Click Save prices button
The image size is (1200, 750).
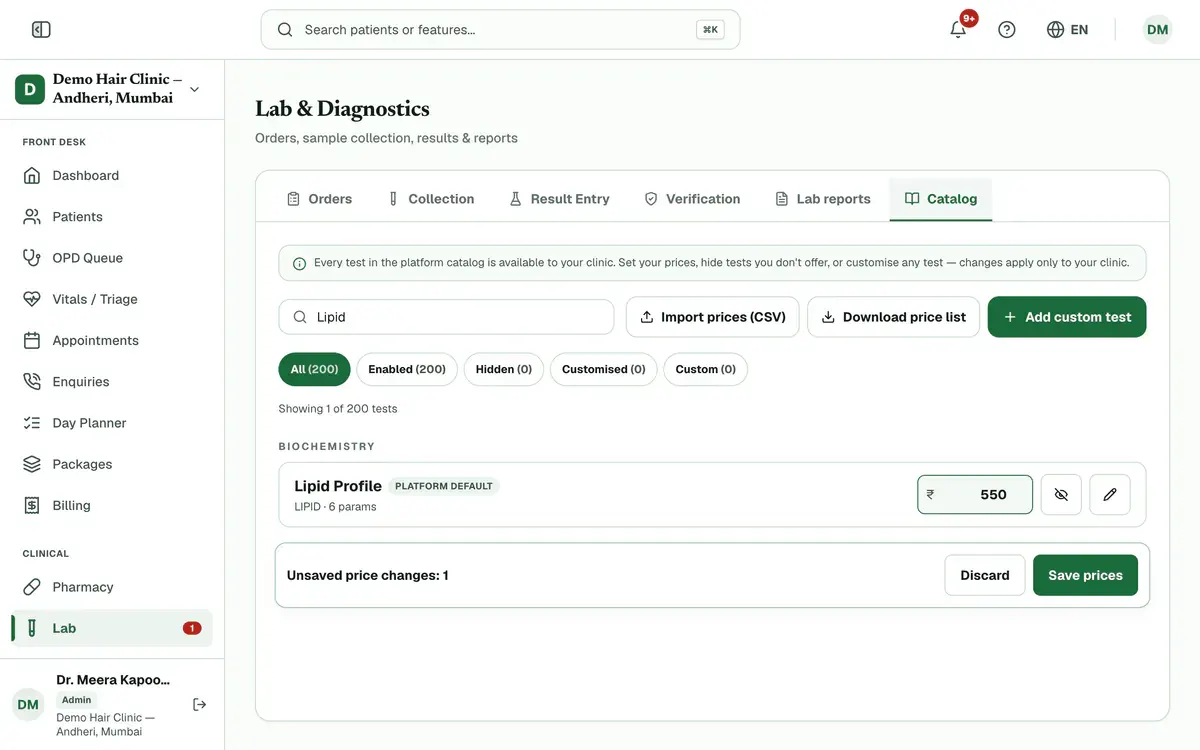(1085, 575)
